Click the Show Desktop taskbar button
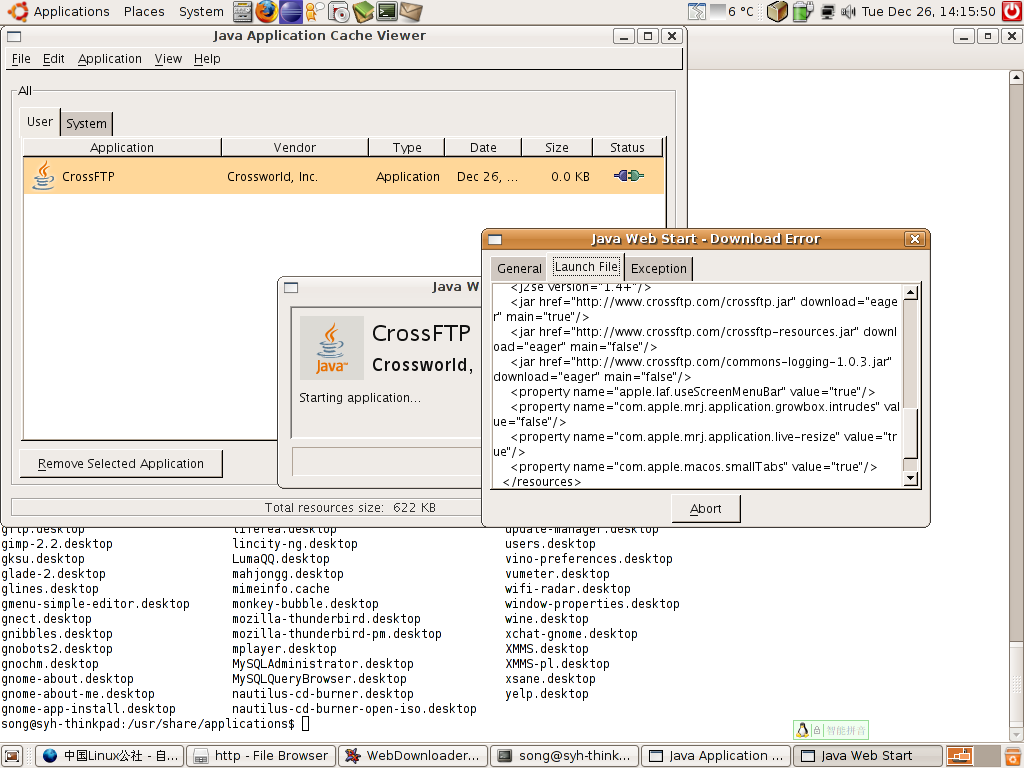Screen dimensions: 1024x768 click(12, 756)
